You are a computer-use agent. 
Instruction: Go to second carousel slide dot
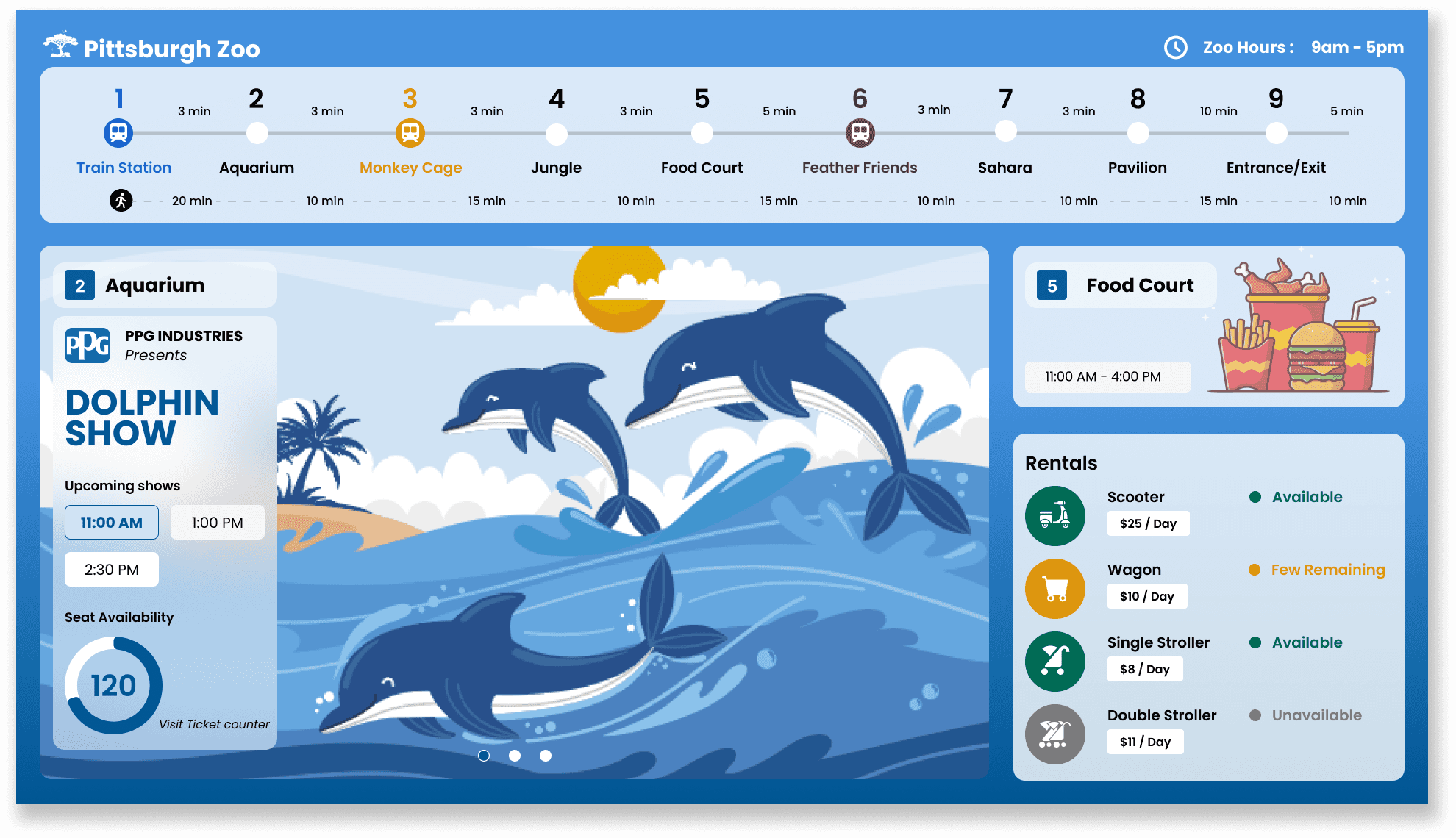tap(515, 756)
